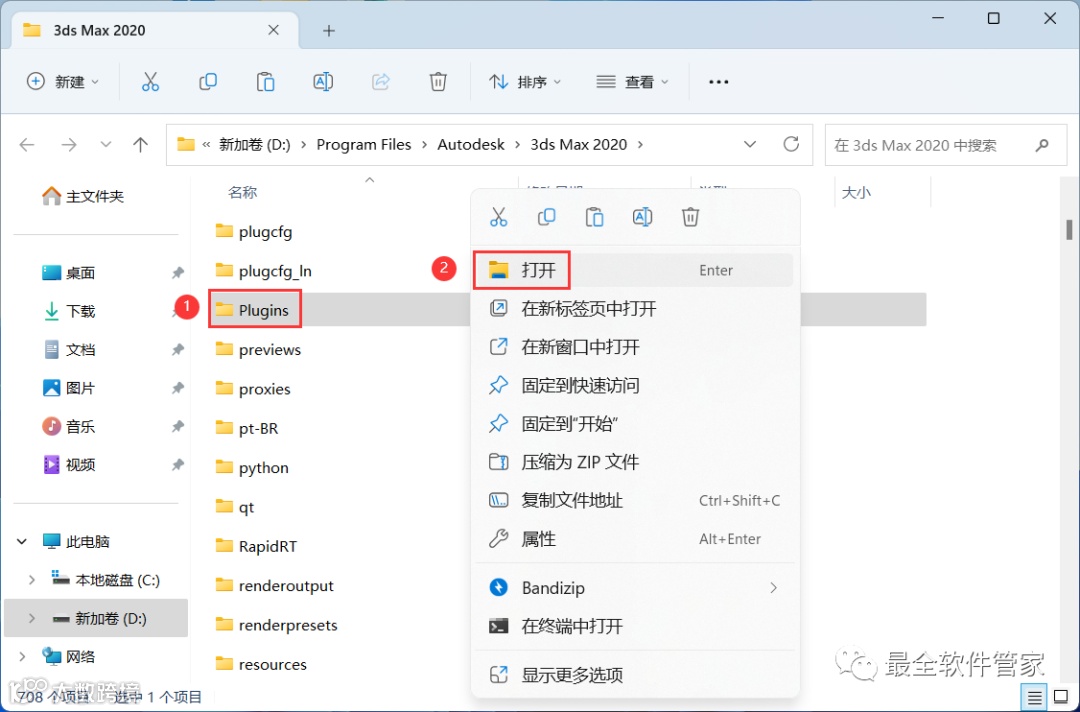The image size is (1080, 712).
Task: Click the Share icon in the top toolbar
Action: [381, 82]
